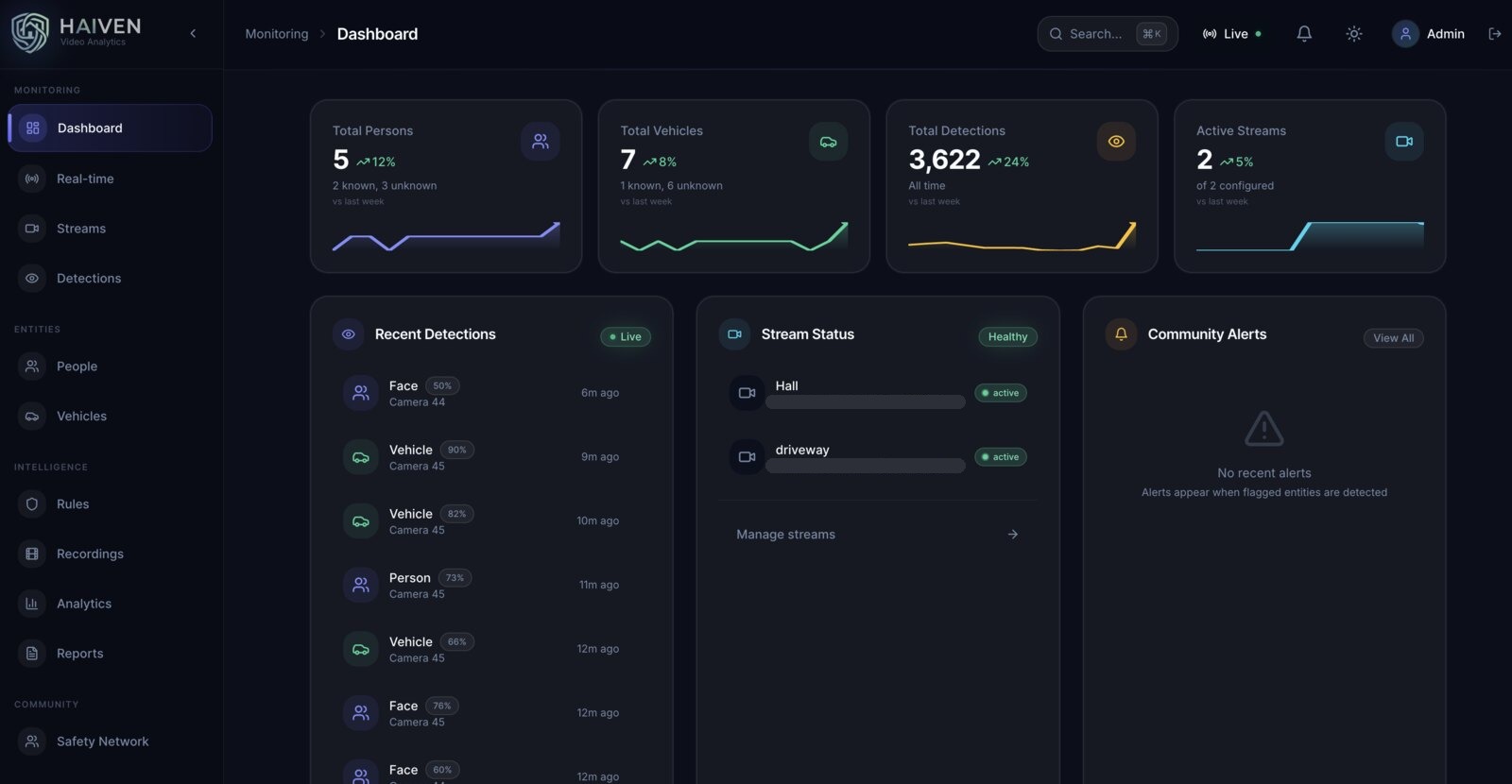This screenshot has width=1512, height=784.
Task: Click the Total Vehicles car icon
Action: pos(828,142)
